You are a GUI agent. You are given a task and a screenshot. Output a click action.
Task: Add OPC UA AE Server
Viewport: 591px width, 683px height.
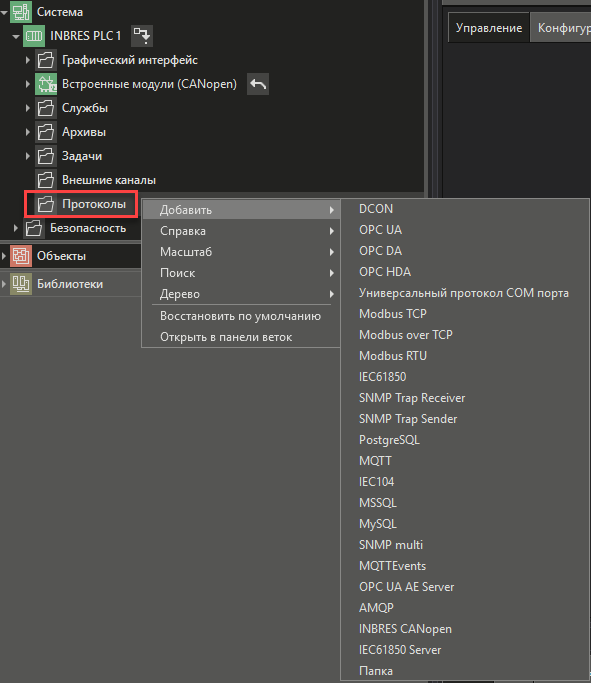465,587
